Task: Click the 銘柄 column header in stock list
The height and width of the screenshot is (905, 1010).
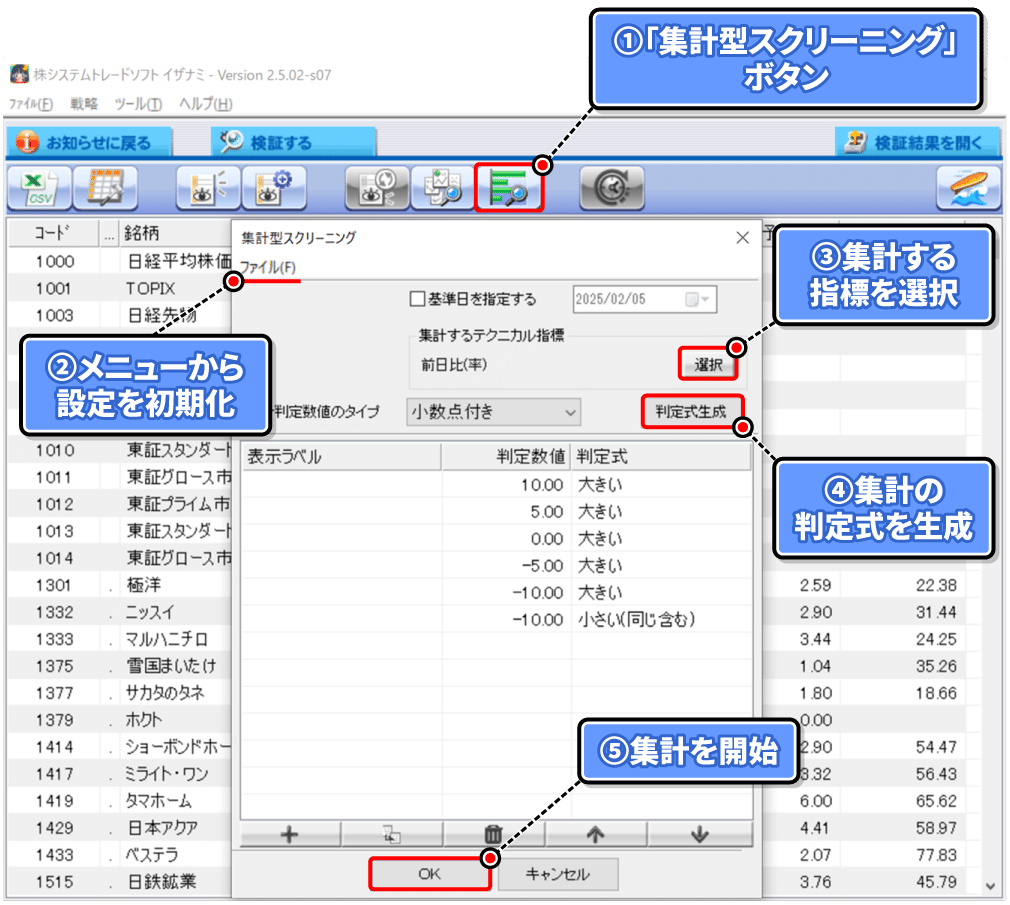Action: 175,233
